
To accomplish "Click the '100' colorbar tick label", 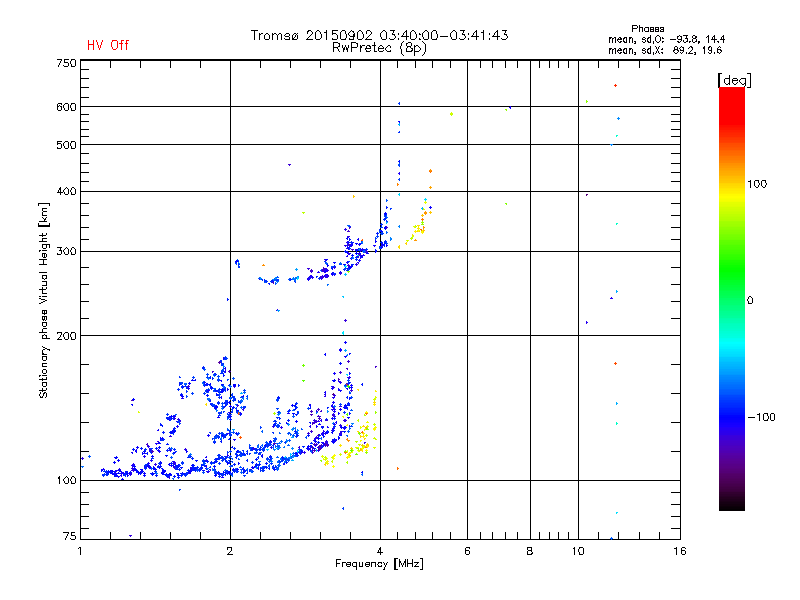I will [x=757, y=184].
